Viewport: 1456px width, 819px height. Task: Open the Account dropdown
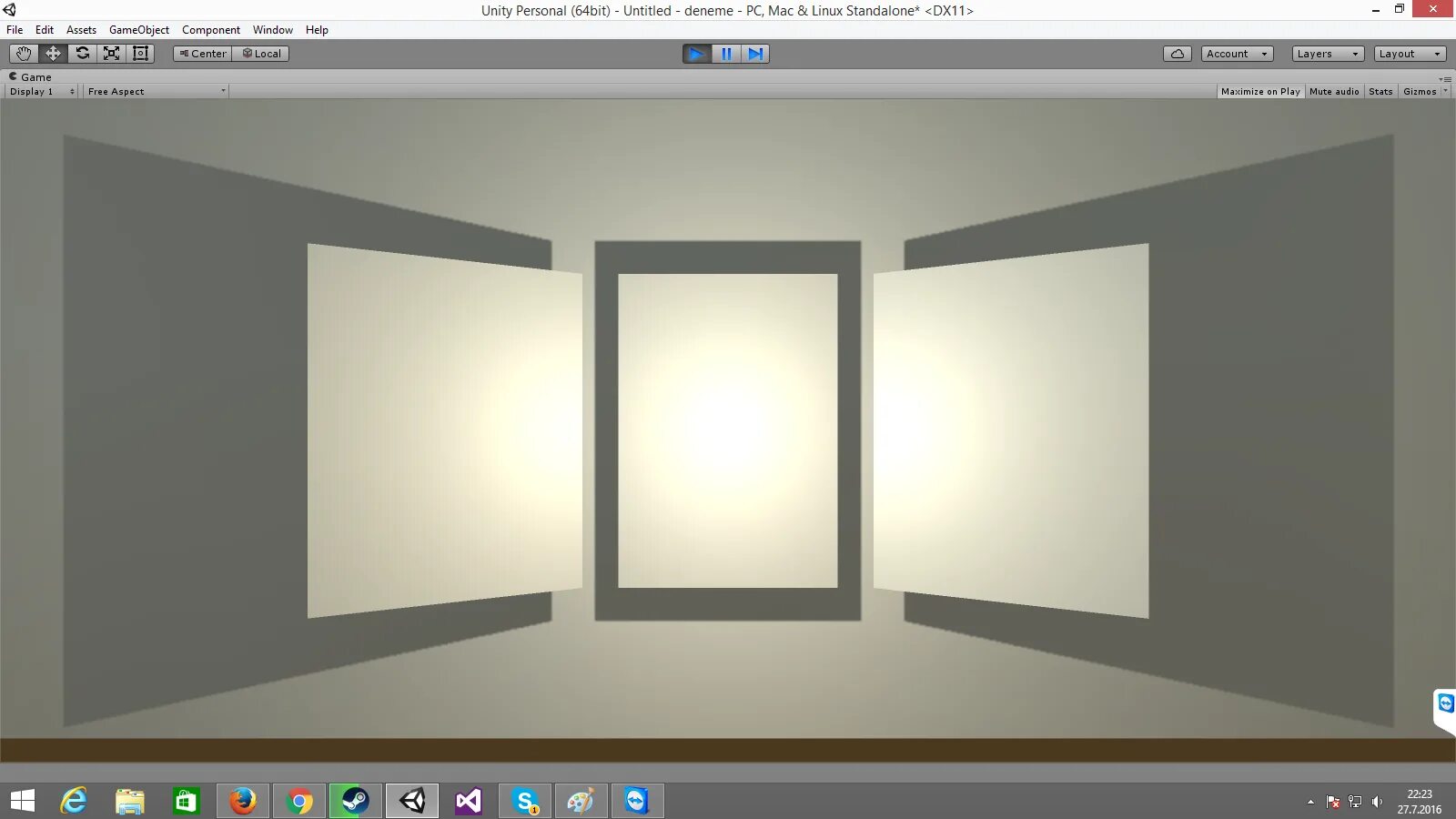(1238, 54)
